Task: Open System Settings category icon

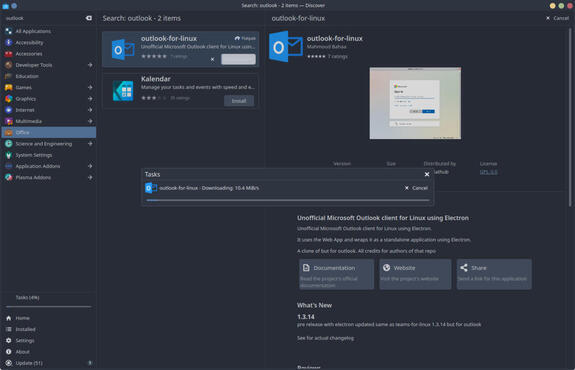Action: pyautogui.click(x=9, y=155)
